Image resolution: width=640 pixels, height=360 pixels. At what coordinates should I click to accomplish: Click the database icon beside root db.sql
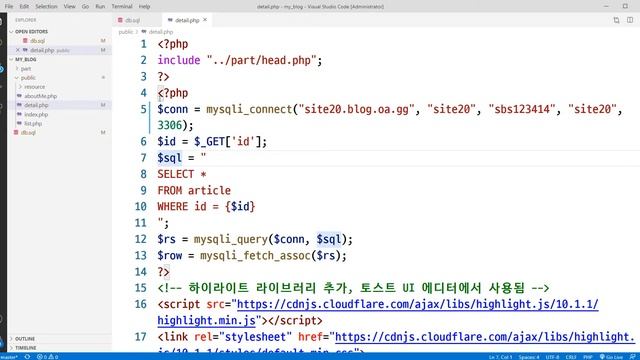[16, 132]
